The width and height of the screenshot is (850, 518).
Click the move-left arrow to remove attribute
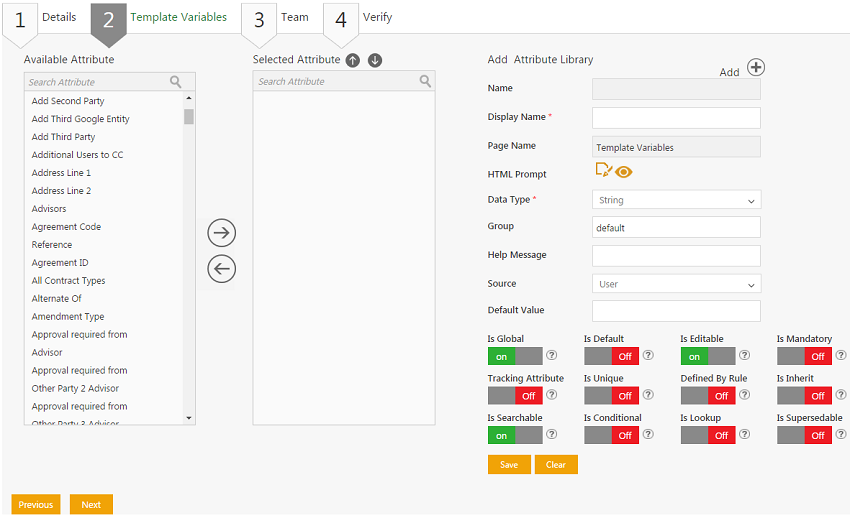click(x=221, y=269)
